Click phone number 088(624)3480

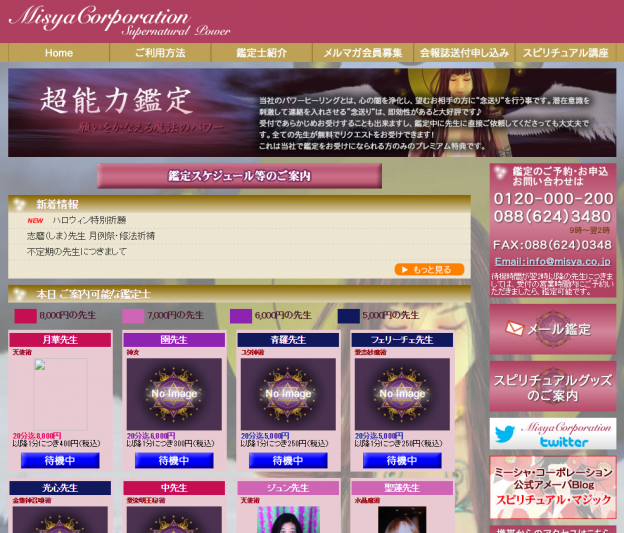552,216
